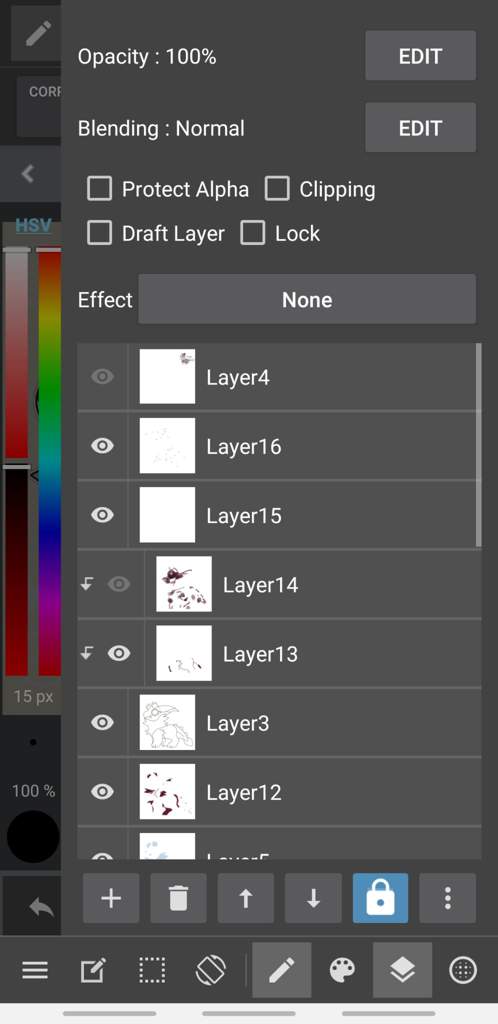Edit the Opacity value
This screenshot has width=498, height=1024.
tap(420, 56)
